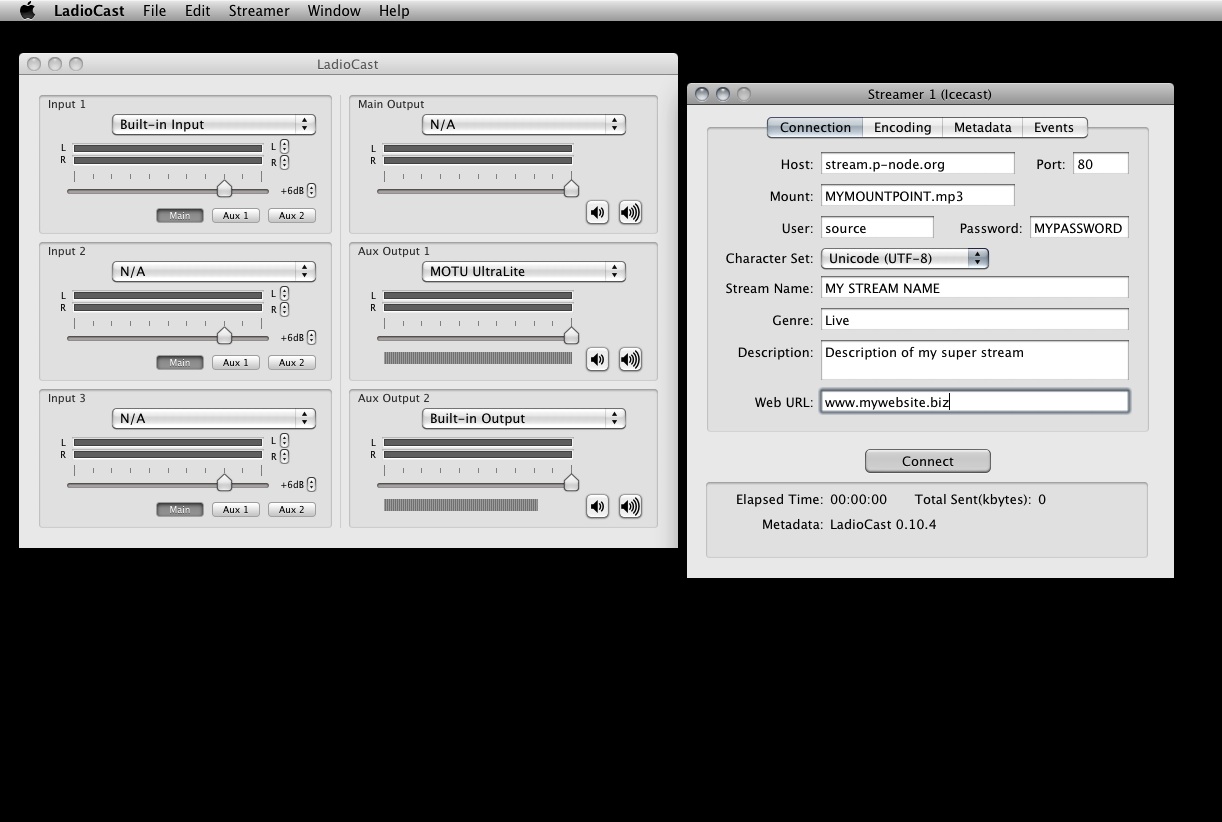The width and height of the screenshot is (1222, 822).
Task: Click Main Output low-volume speaker icon
Action: [x=597, y=212]
